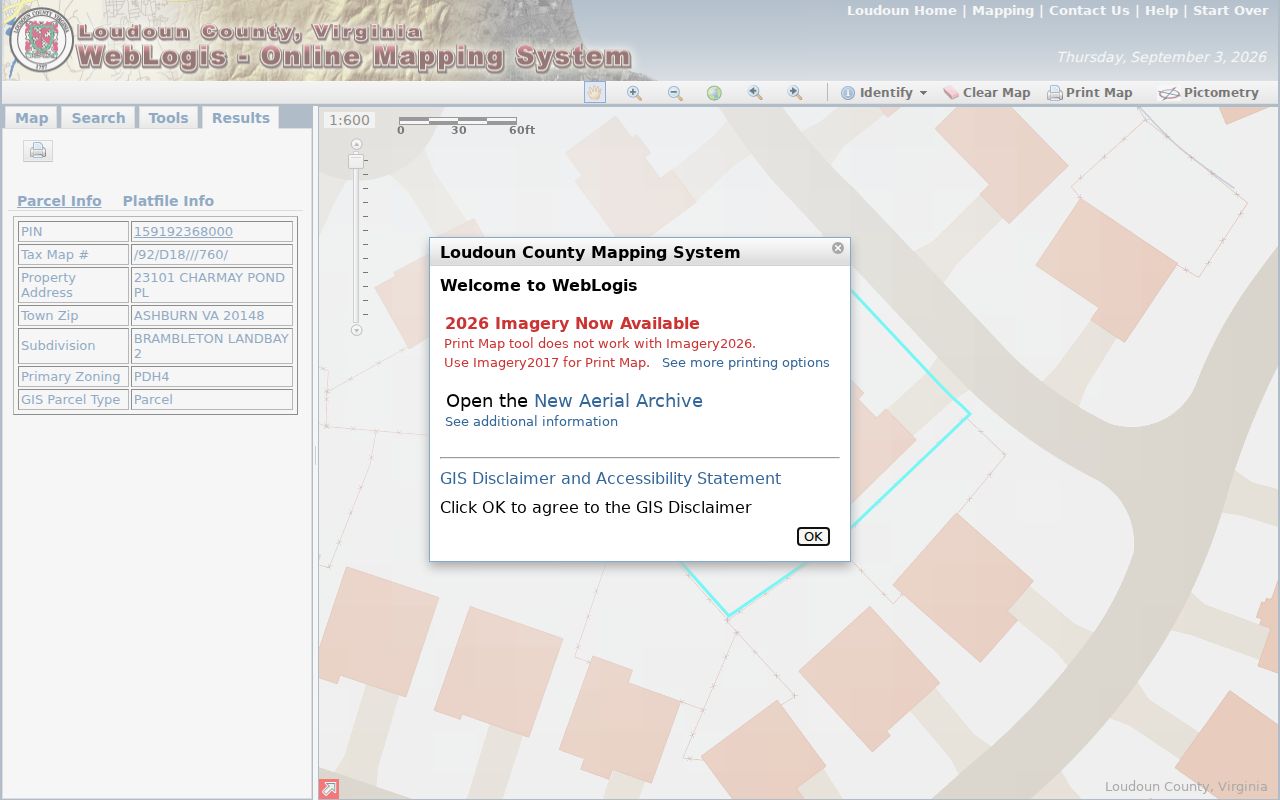Screen dimensions: 1280x800
Task: Click the 23101 CHARMAY POND PL address cell
Action: (x=212, y=285)
